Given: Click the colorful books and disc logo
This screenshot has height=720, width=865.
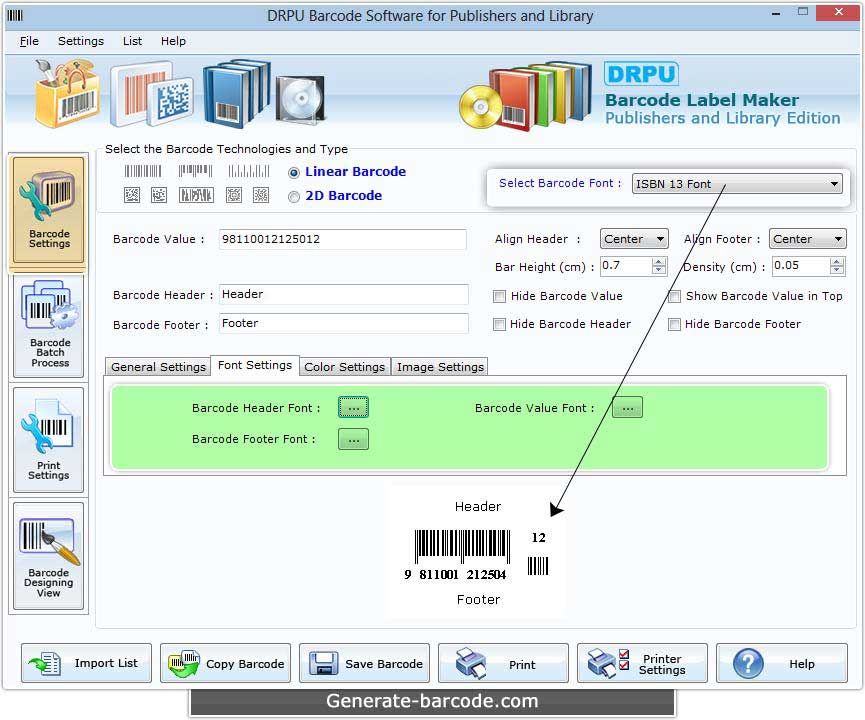Looking at the screenshot, I should (526, 97).
